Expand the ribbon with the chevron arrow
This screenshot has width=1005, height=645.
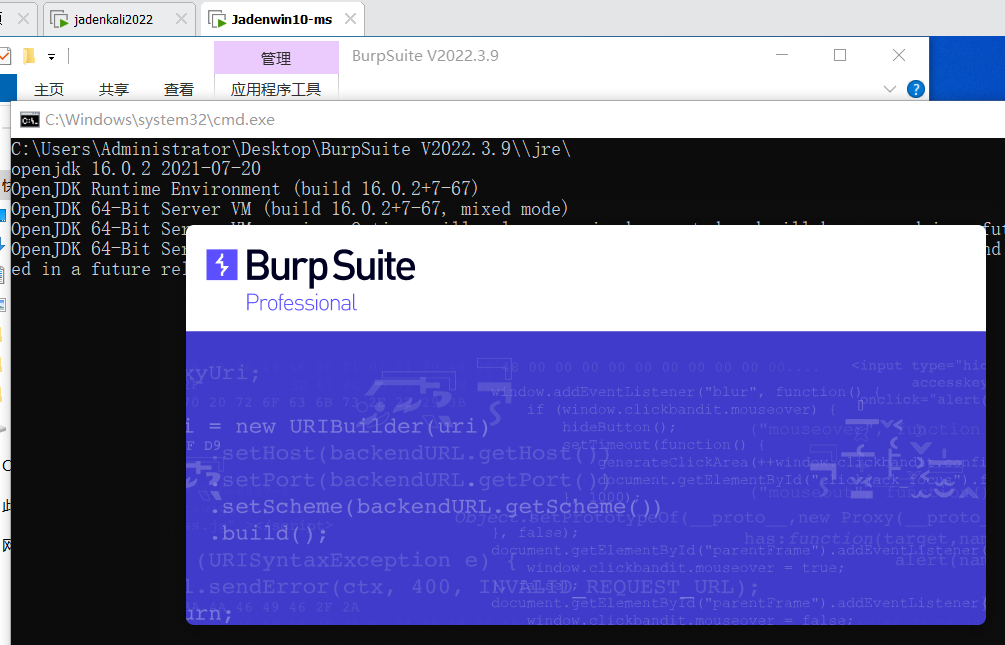coord(890,89)
